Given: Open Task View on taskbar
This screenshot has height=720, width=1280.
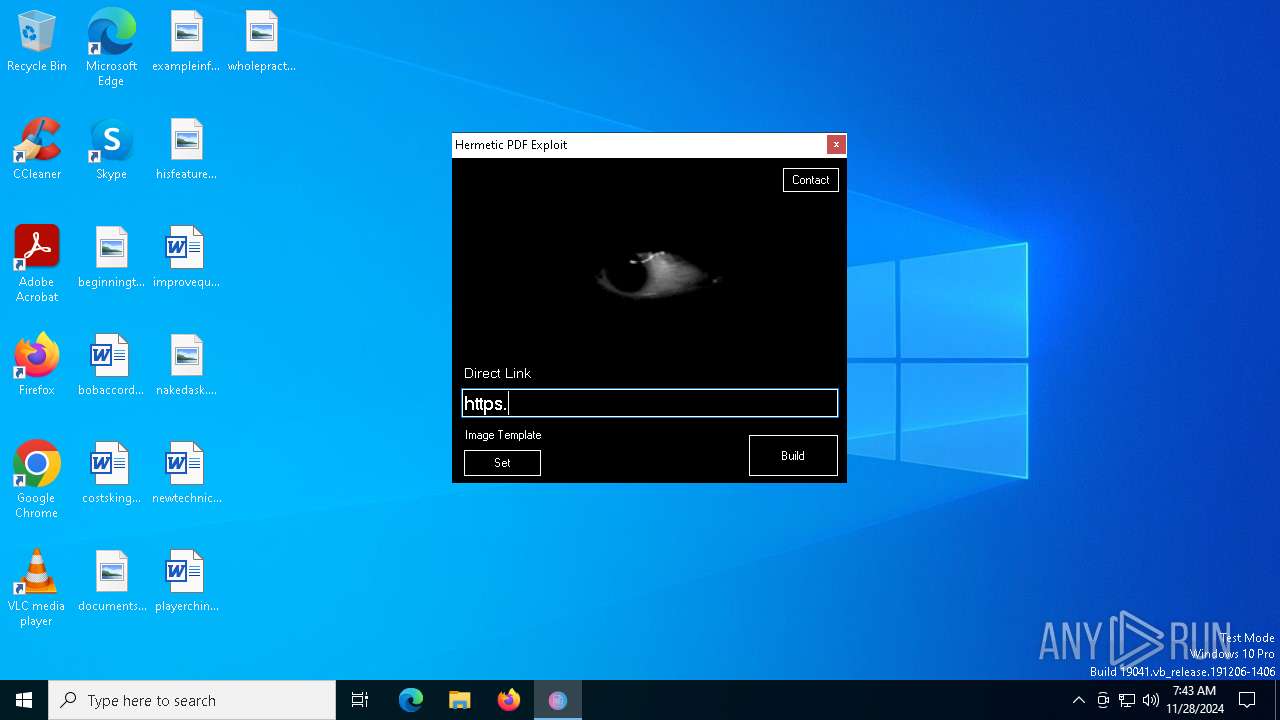Looking at the screenshot, I should coord(360,700).
